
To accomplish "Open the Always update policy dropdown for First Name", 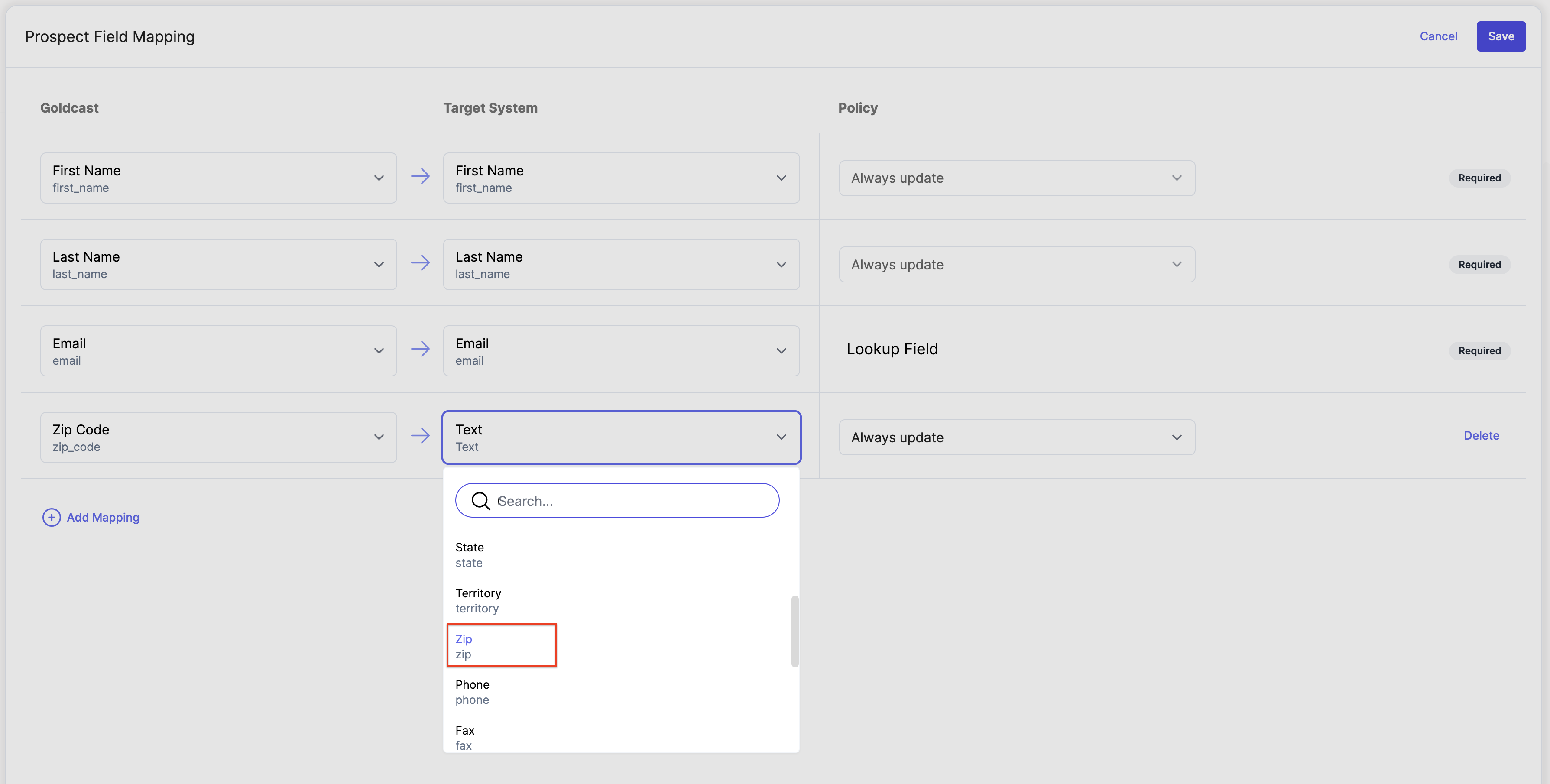I will 1177,178.
